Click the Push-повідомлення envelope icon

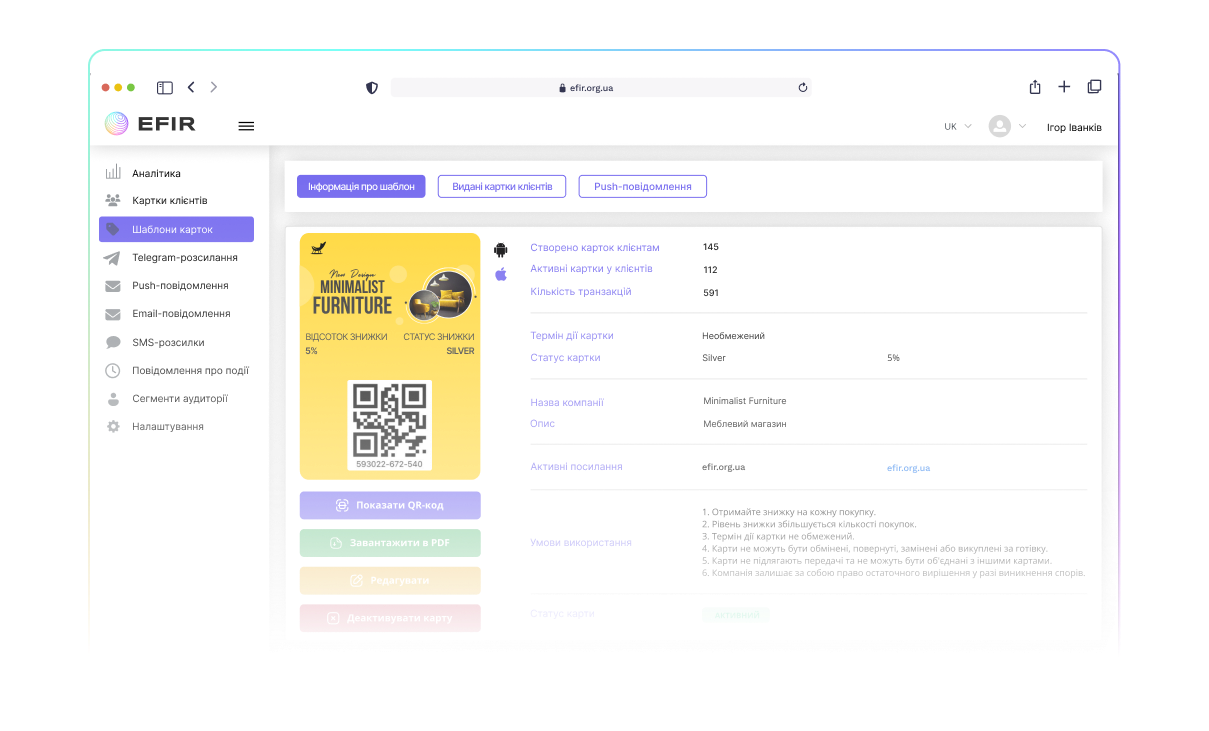coord(113,286)
